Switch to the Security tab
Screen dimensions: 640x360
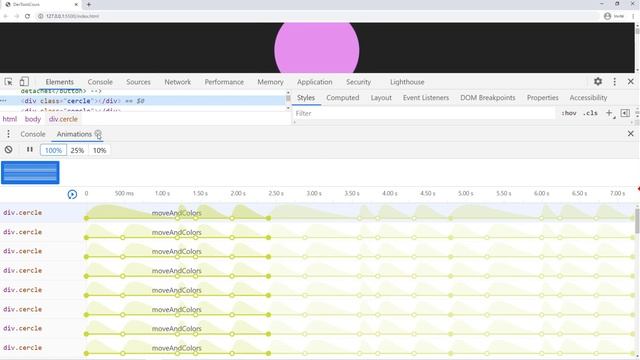[358, 82]
